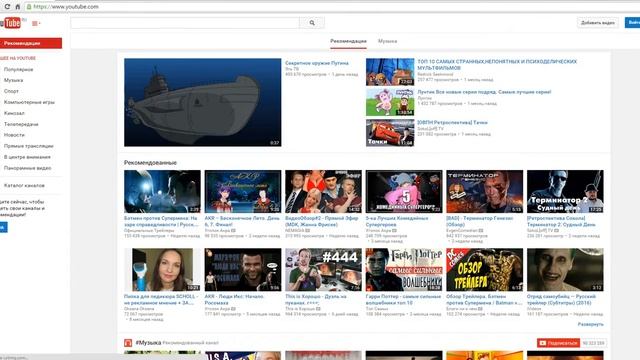Open the ТОП 10 САМЫХ СТРАННЫХ мультфильмов thumbnail
Screen dimensions: 640x360
point(390,72)
